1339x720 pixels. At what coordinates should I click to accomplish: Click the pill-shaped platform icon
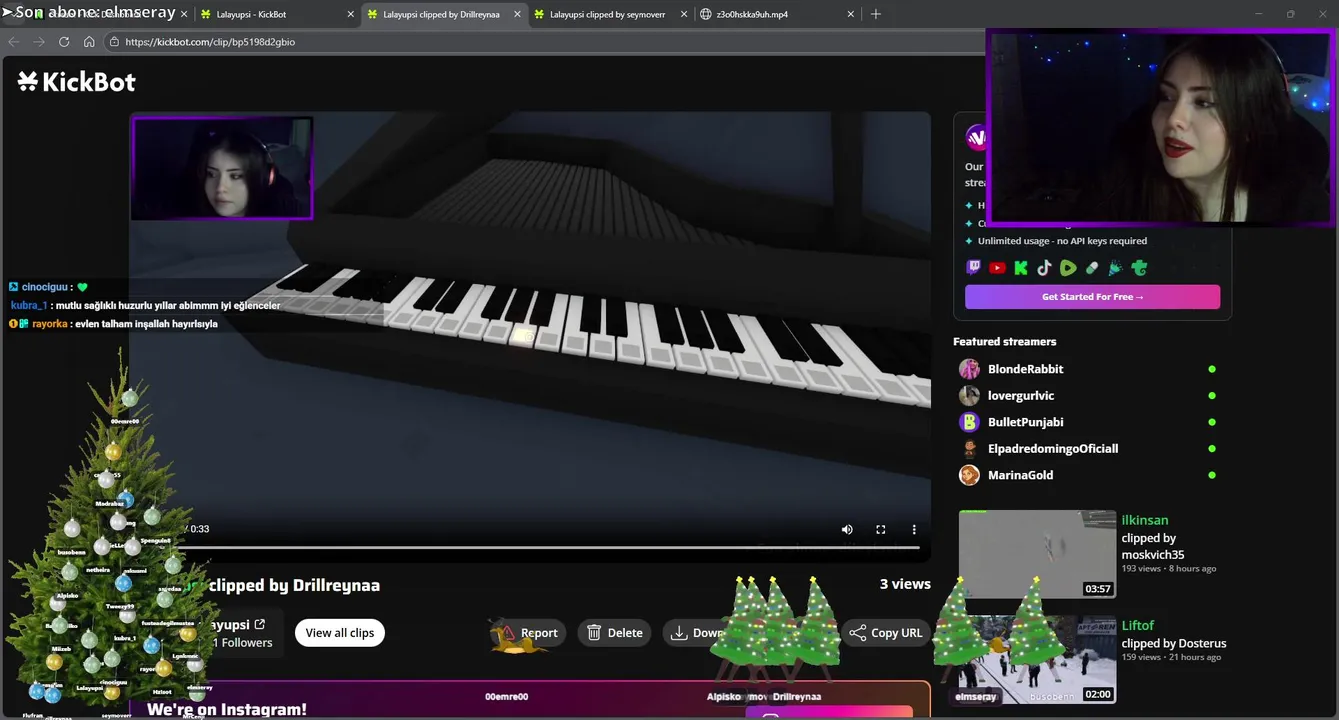pyautogui.click(x=1092, y=268)
